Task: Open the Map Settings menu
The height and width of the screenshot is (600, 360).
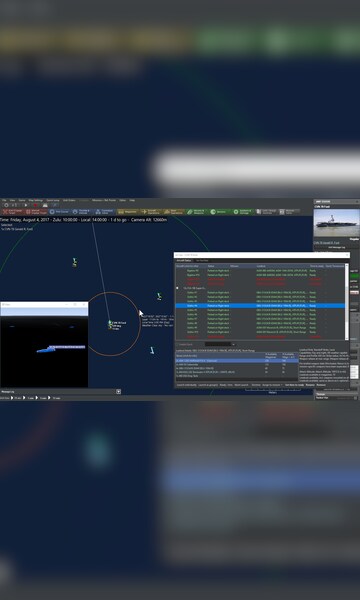Action: pos(36,200)
